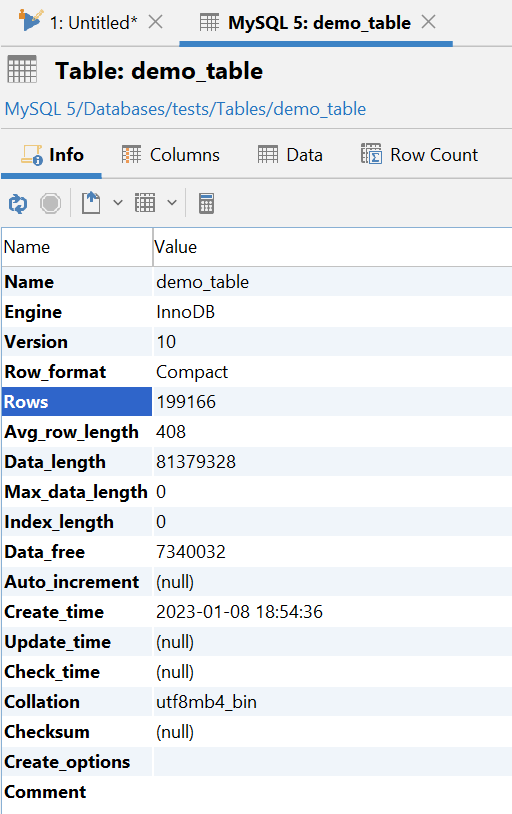Expand the grid view options dropdown
The image size is (512, 814).
pyautogui.click(x=172, y=203)
